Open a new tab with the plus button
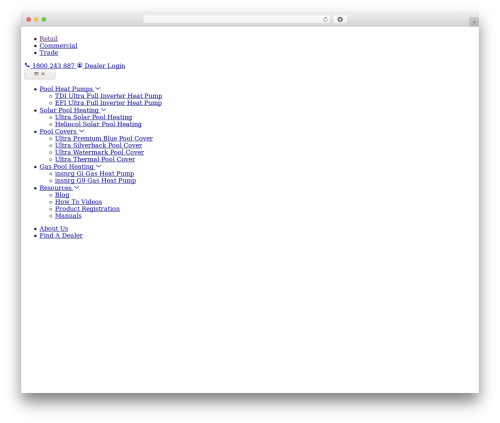Viewport: 500px width, 423px height. 474,22
